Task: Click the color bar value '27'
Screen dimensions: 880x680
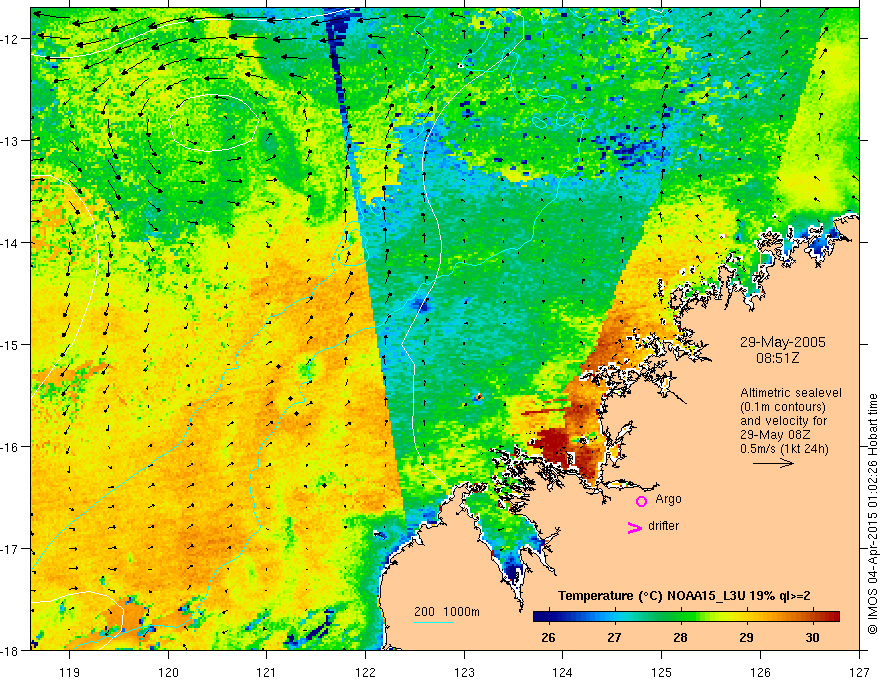Action: (x=614, y=638)
